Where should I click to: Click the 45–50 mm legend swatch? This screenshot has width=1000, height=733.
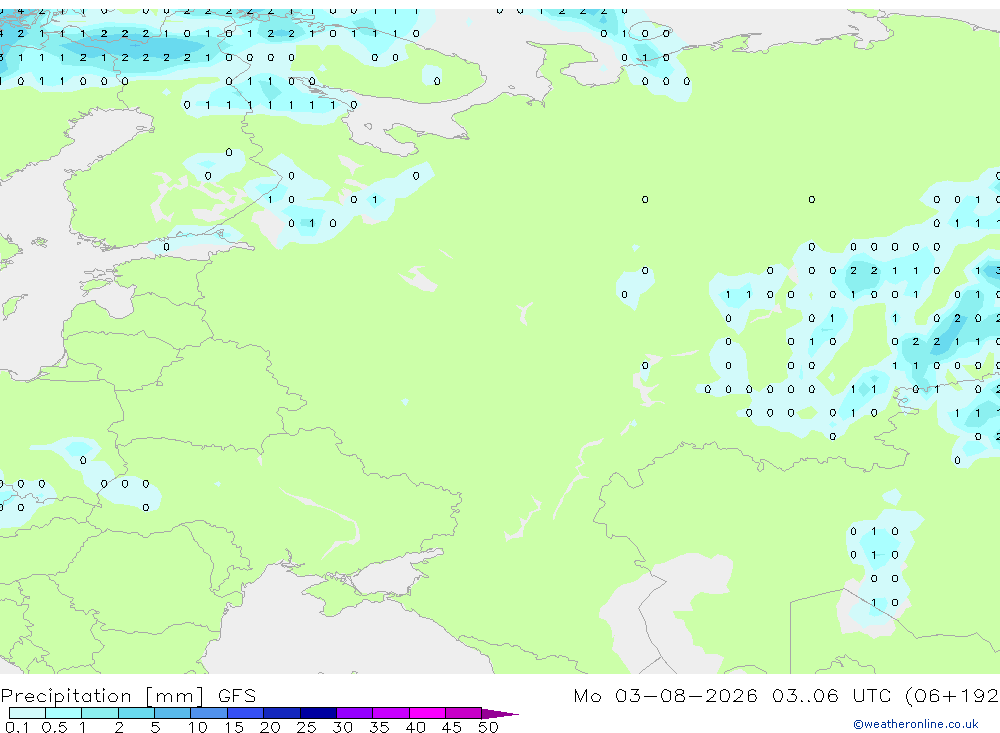click(464, 713)
